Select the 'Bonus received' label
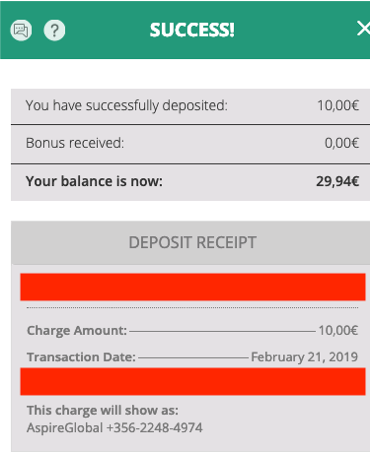Image resolution: width=370 pixels, height=452 pixels. pyautogui.click(x=75, y=143)
